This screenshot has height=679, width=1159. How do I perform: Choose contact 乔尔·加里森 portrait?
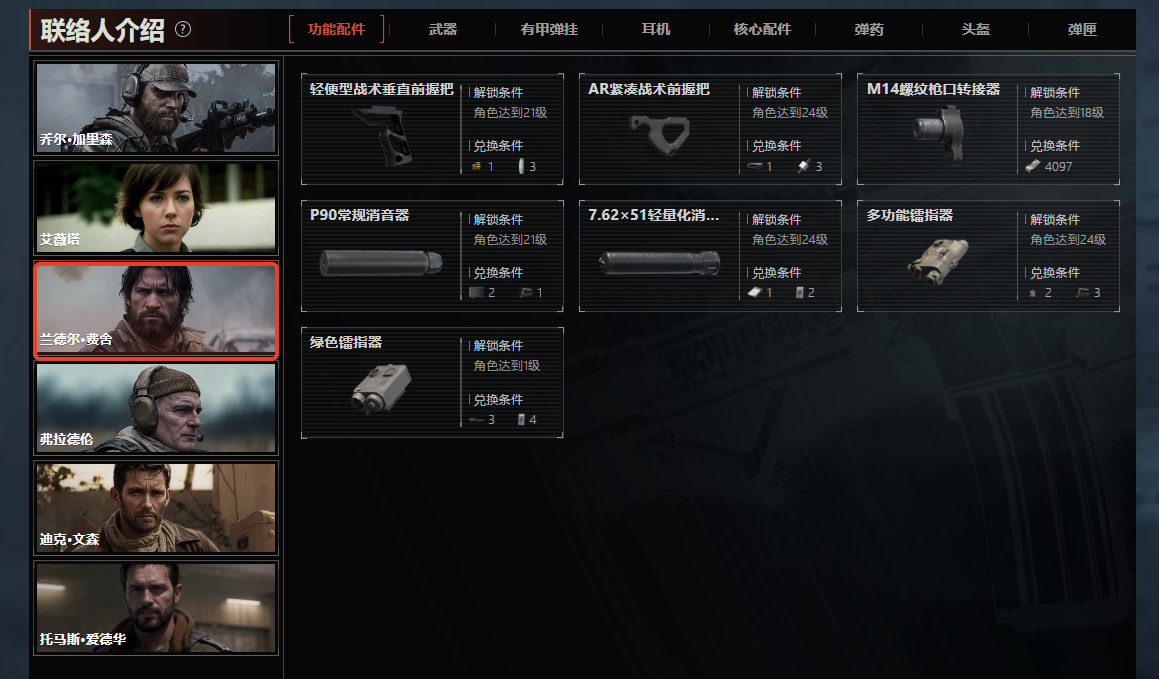click(x=156, y=108)
